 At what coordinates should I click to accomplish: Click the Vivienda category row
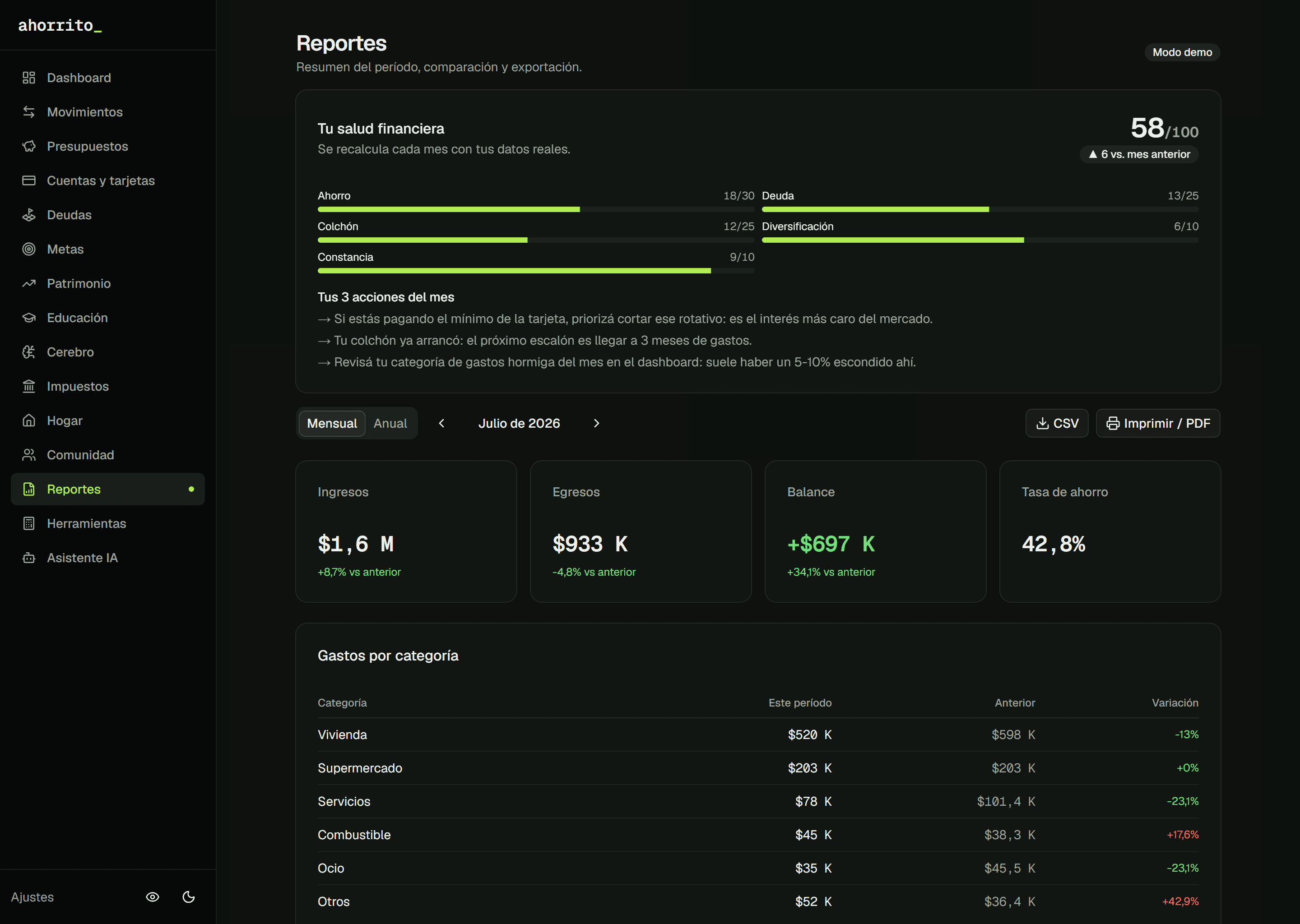pyautogui.click(x=757, y=735)
